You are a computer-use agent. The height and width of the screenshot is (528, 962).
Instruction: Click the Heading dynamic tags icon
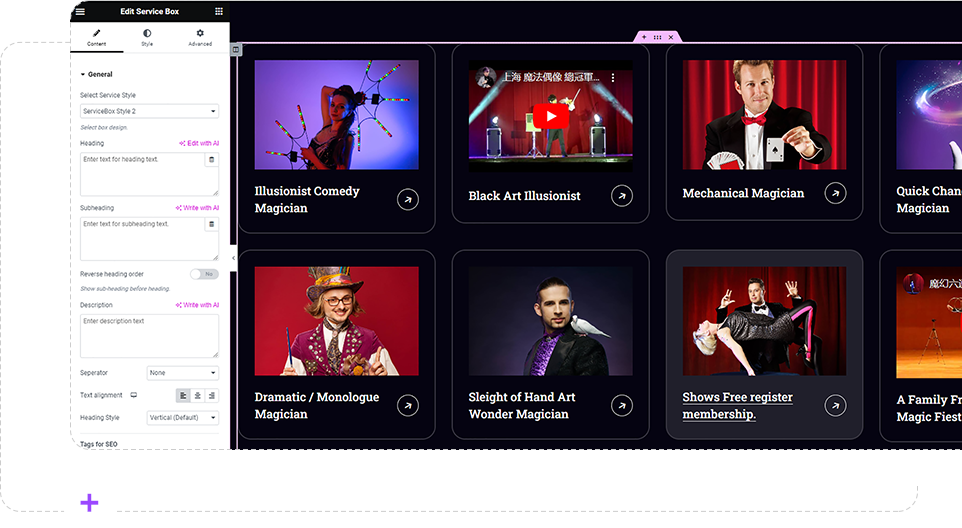(x=212, y=159)
